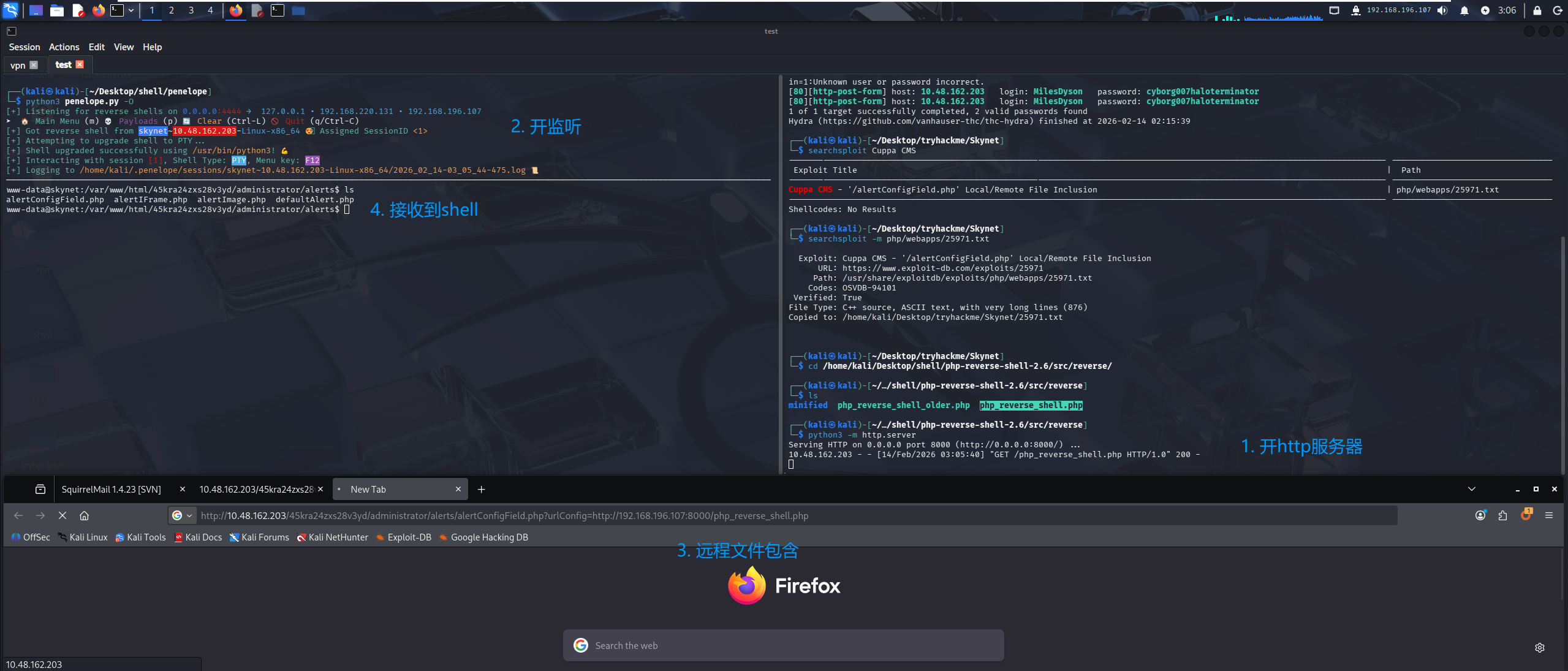Screen dimensions: 1568x671
Task: Open Kali Tools bookmark
Action: 146,537
